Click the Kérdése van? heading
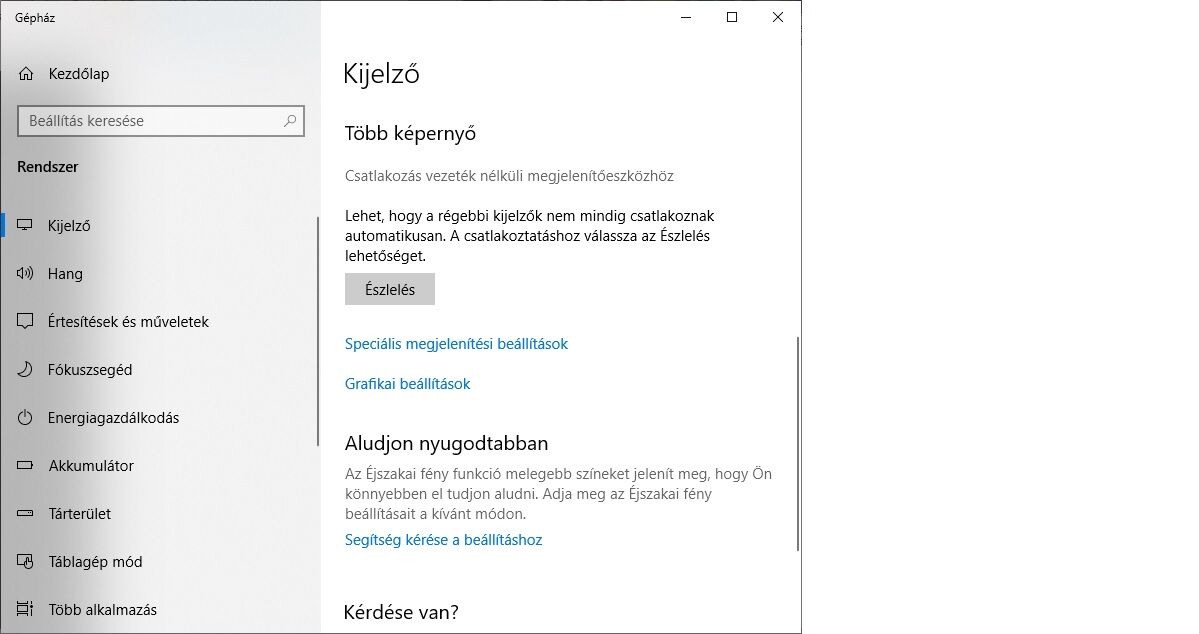 [401, 613]
